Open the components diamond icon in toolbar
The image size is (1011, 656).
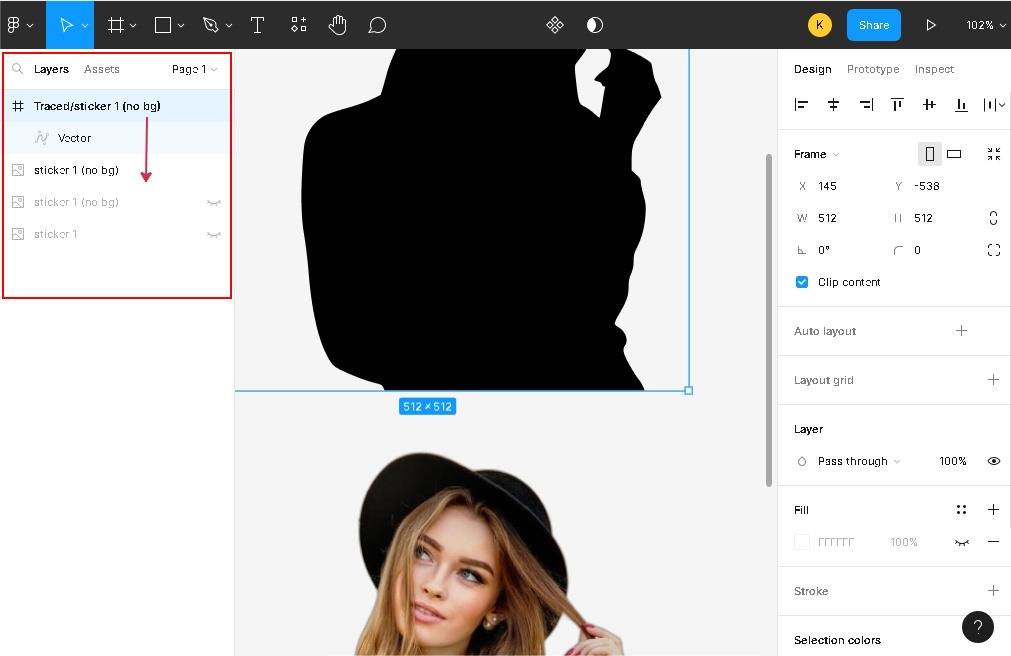click(x=555, y=25)
